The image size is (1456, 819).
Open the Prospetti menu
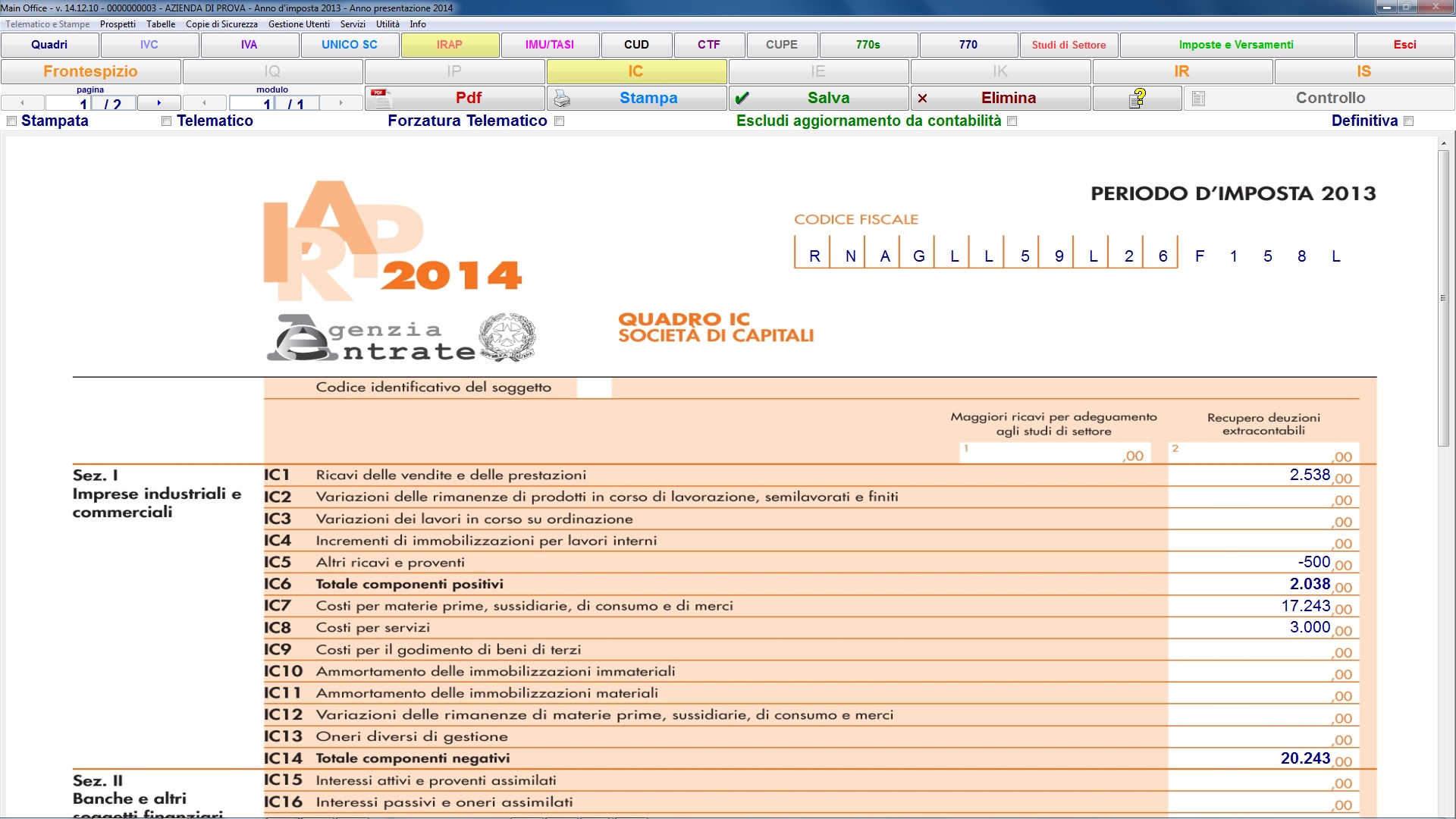coord(118,24)
